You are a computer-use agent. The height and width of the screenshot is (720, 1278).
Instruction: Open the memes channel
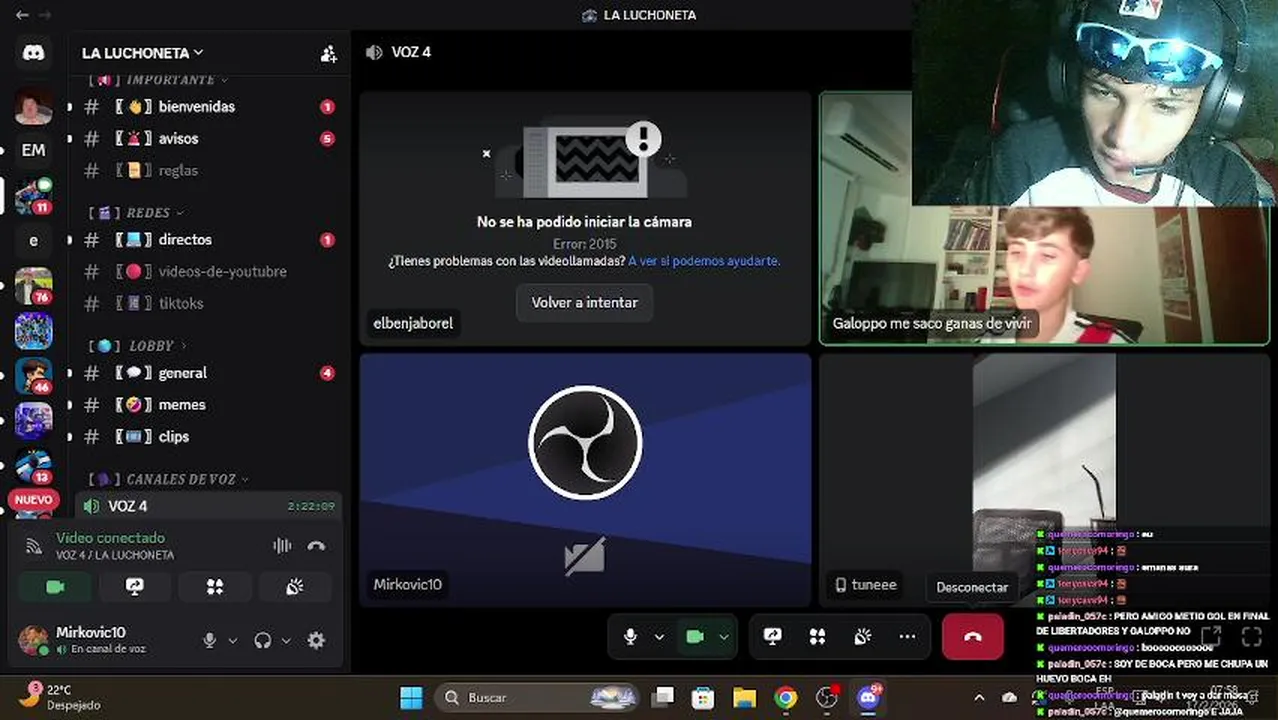[207, 405]
